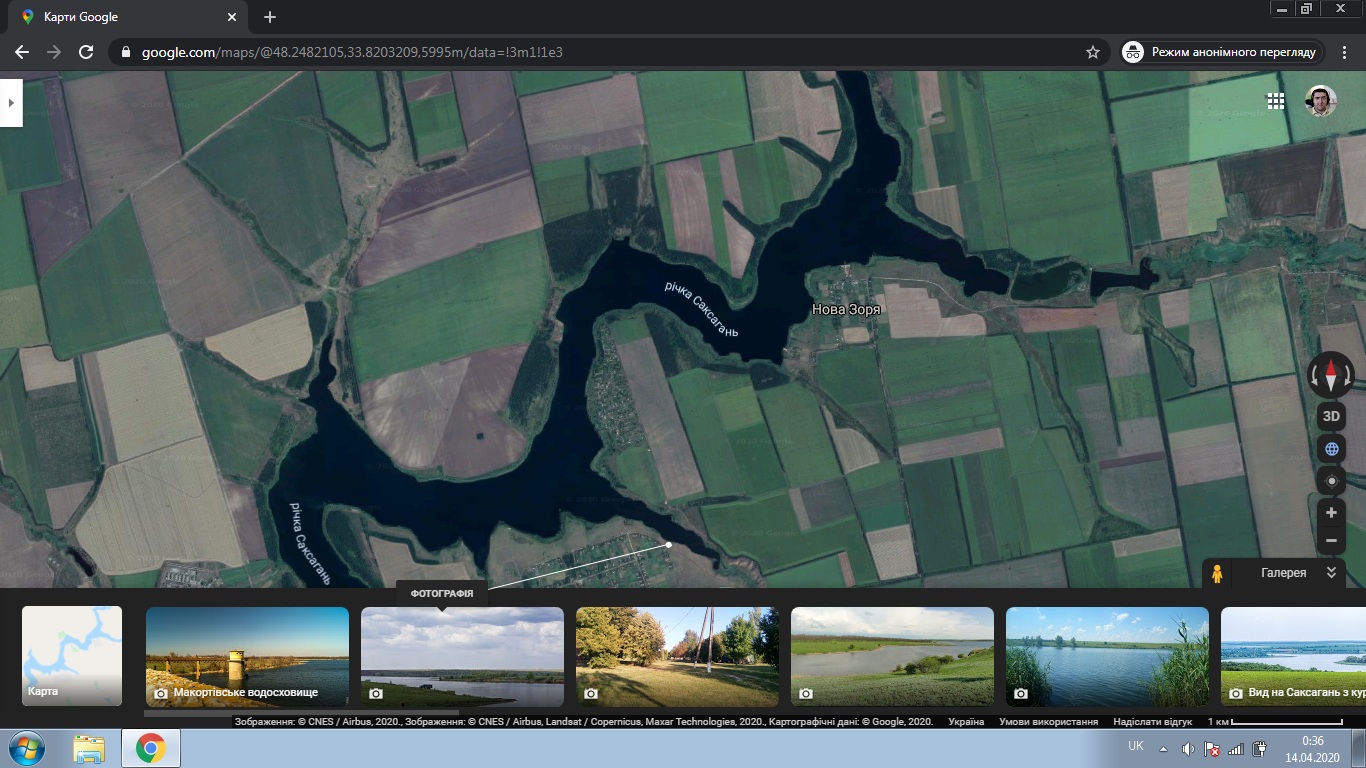Switch to Карта map view

coord(72,656)
